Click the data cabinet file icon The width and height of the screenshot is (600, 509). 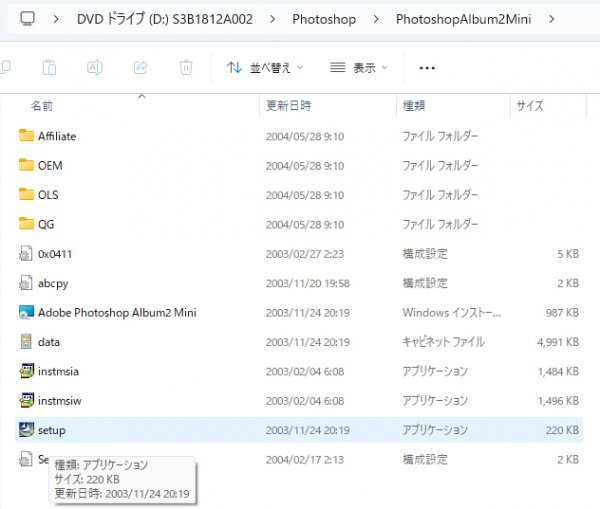pos(26,341)
